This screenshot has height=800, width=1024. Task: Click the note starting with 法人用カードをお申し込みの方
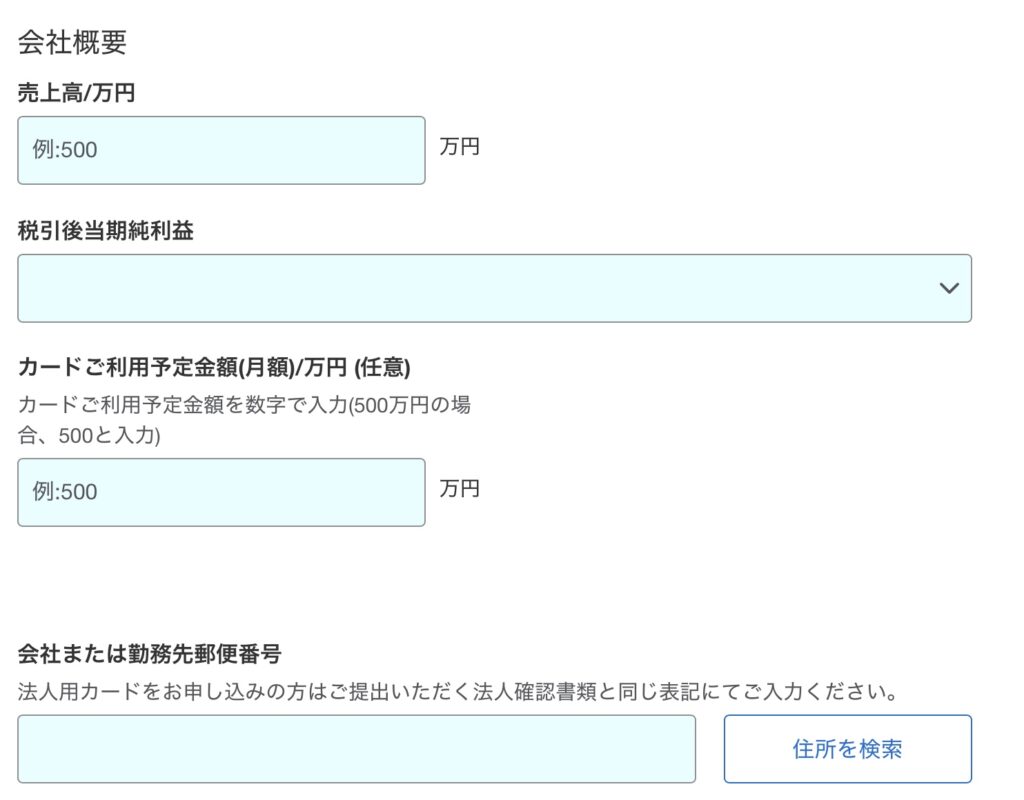pyautogui.click(x=455, y=691)
